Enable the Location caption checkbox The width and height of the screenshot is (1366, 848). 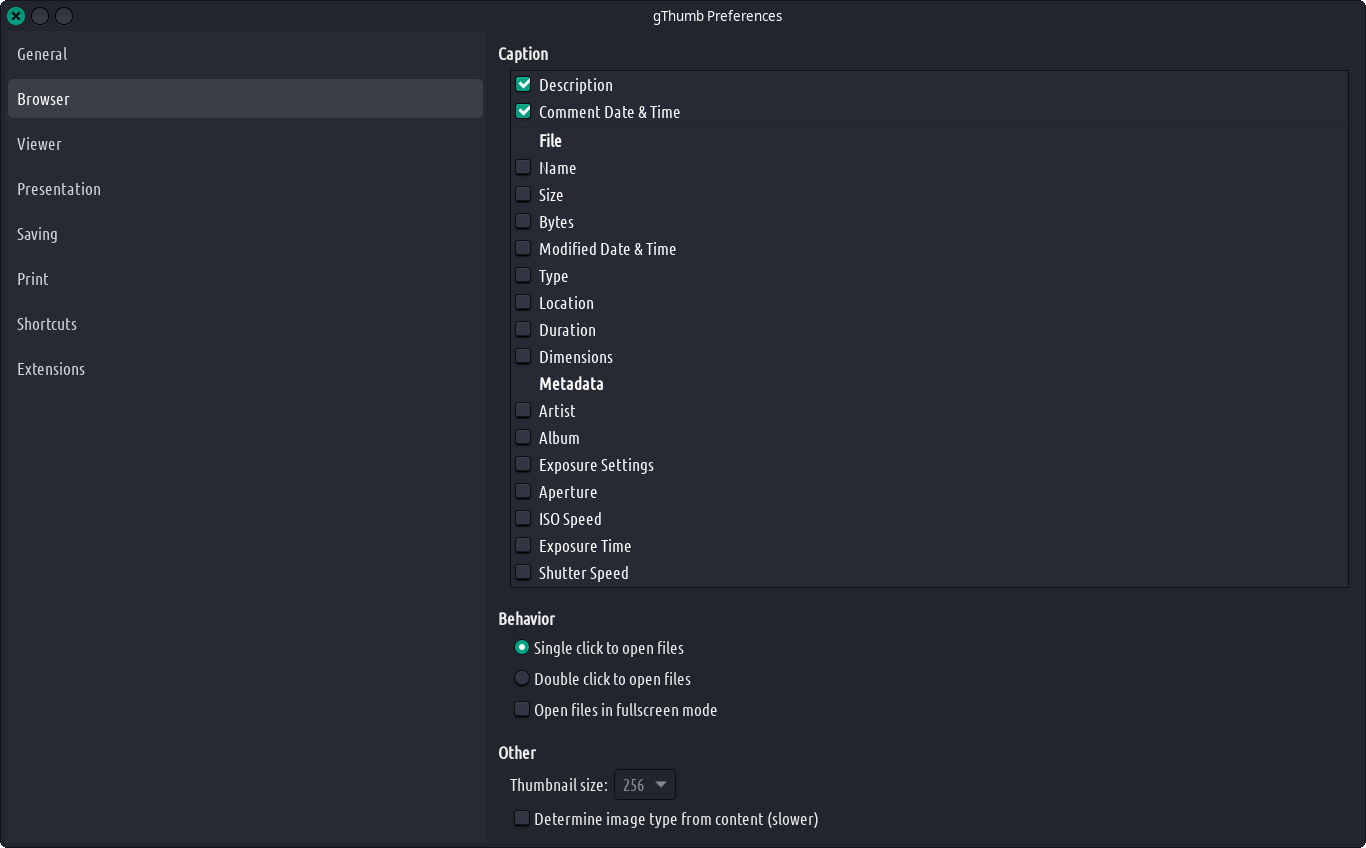pos(523,302)
